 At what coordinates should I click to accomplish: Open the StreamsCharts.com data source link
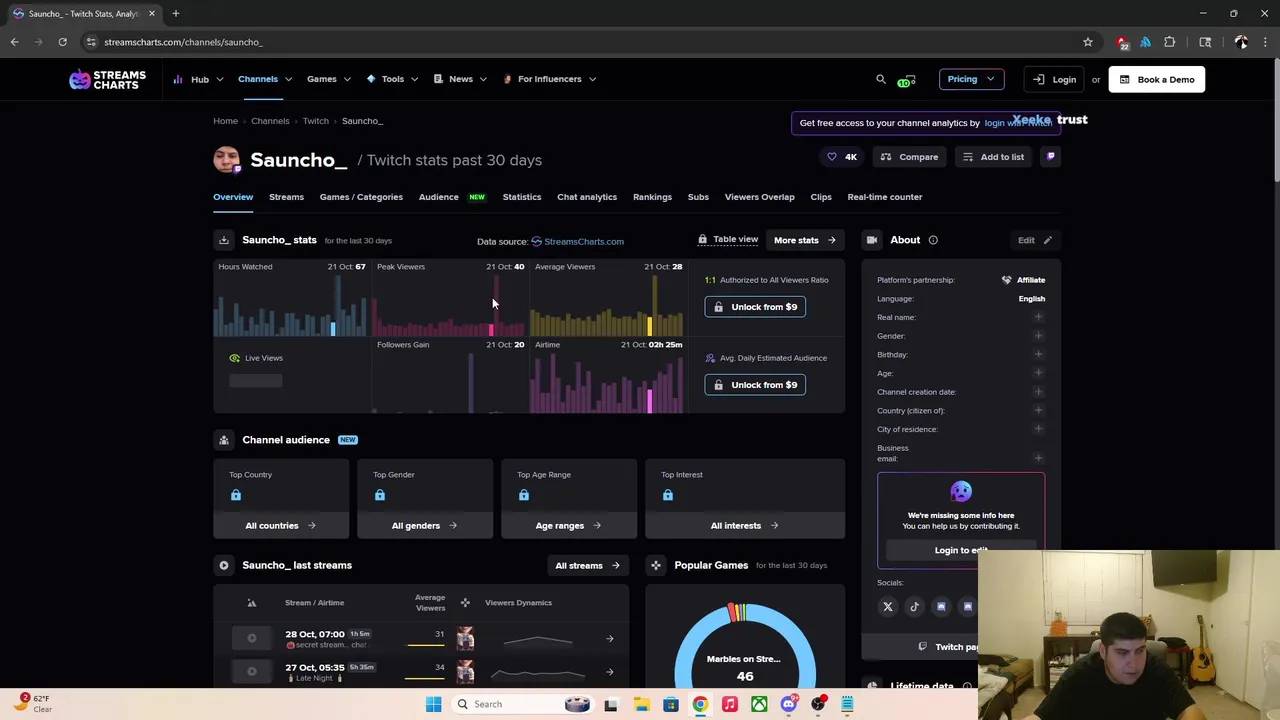tap(577, 241)
